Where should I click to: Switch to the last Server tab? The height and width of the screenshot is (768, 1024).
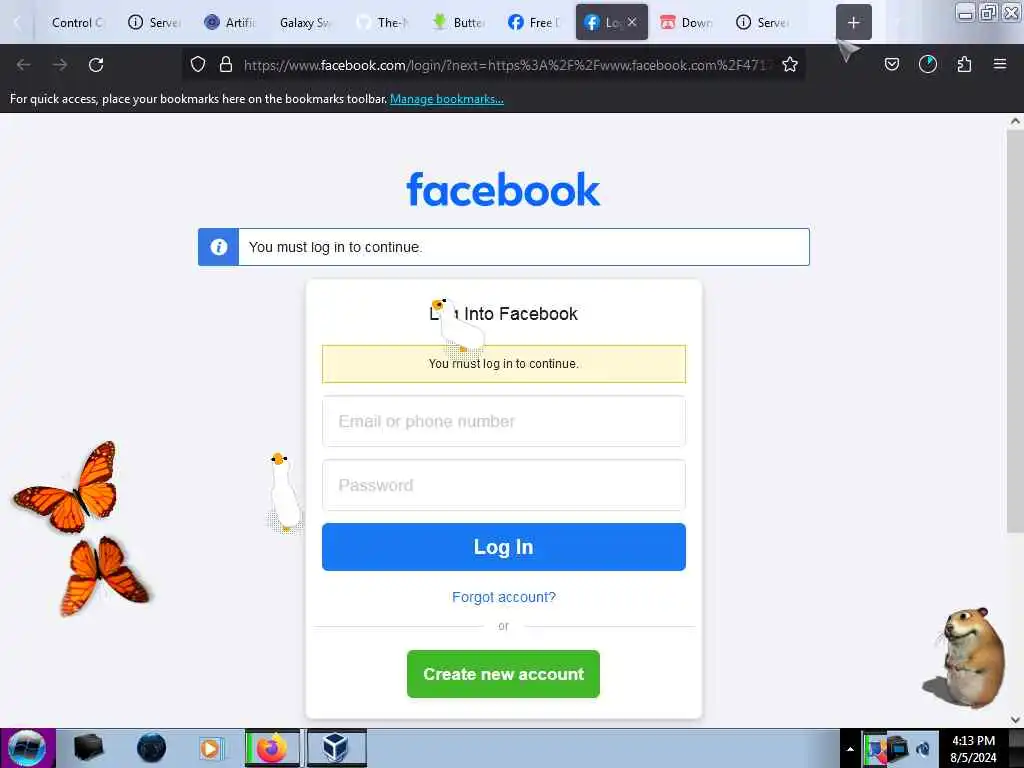point(762,23)
